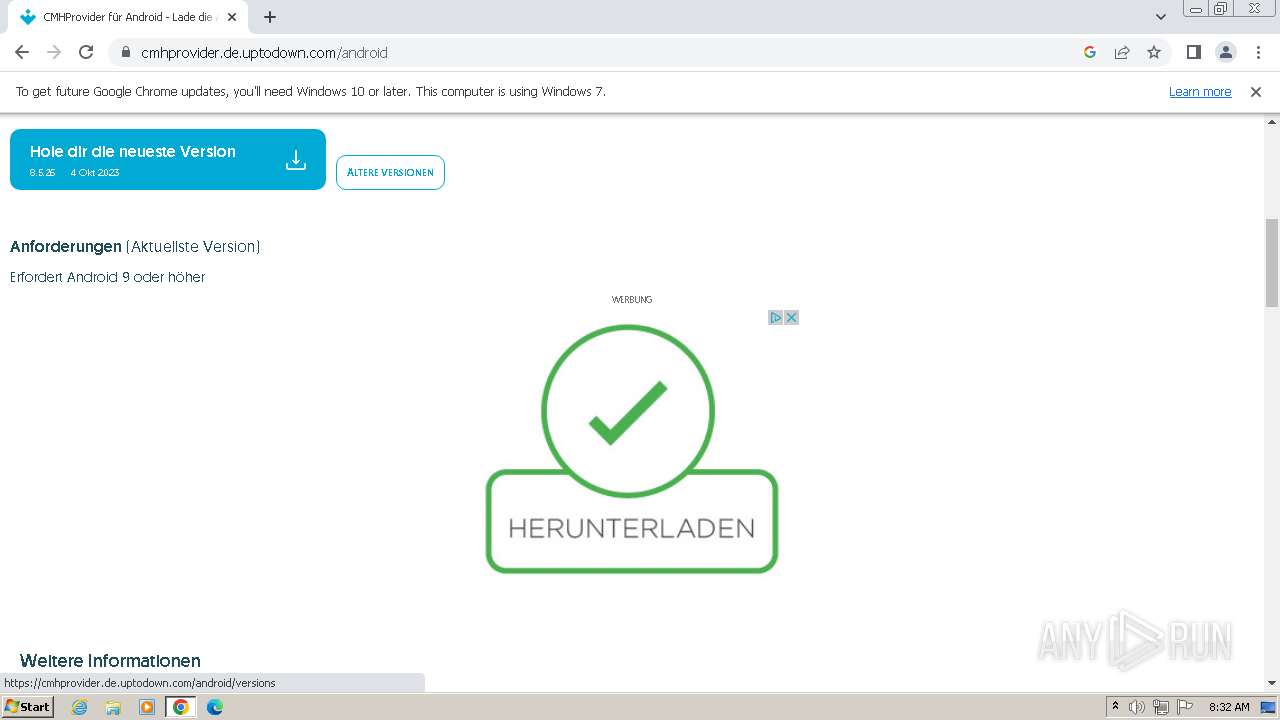Close the CMHProvider tab
This screenshot has height=720, width=1280.
(232, 17)
